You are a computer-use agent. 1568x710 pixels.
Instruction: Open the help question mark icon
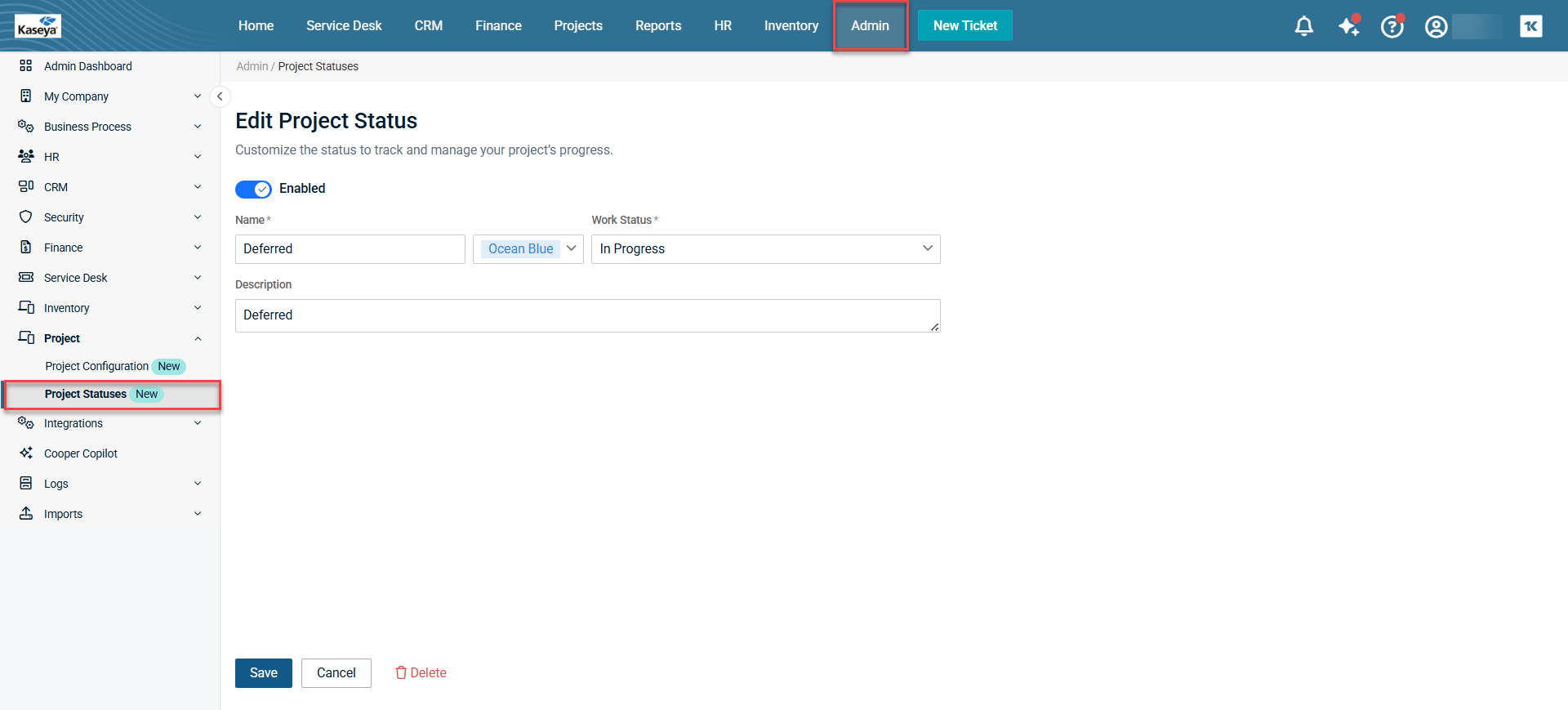[x=1392, y=27]
